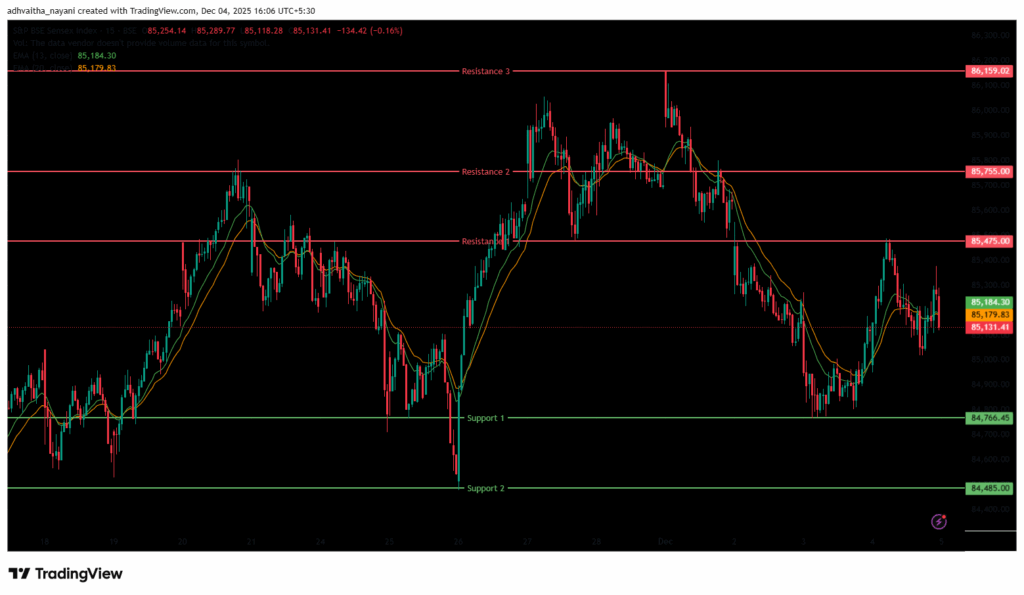Click the green 85,184.30 EMA axis label
Image resolution: width=1024 pixels, height=595 pixels.
coord(990,302)
